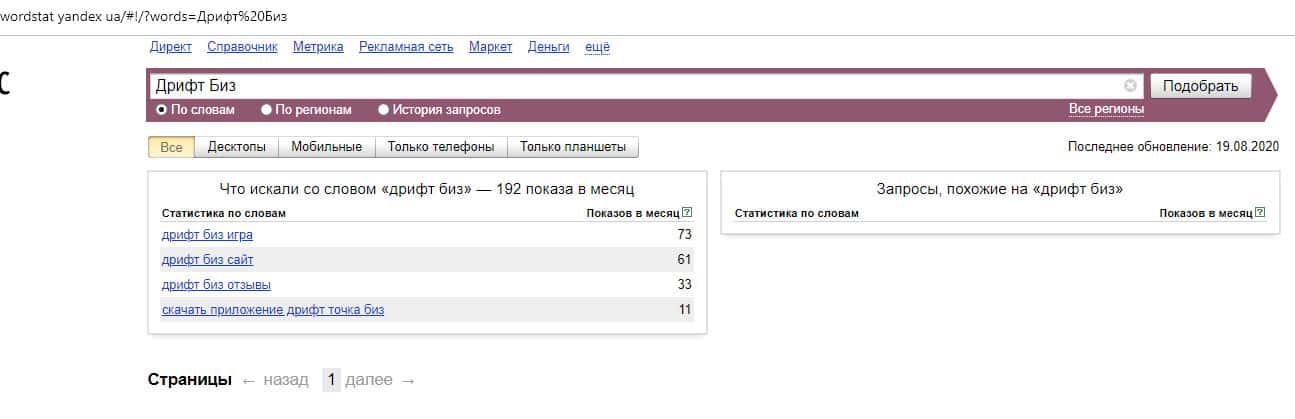Select the 'История запросов' radio option
The image size is (1295, 419).
(x=383, y=110)
